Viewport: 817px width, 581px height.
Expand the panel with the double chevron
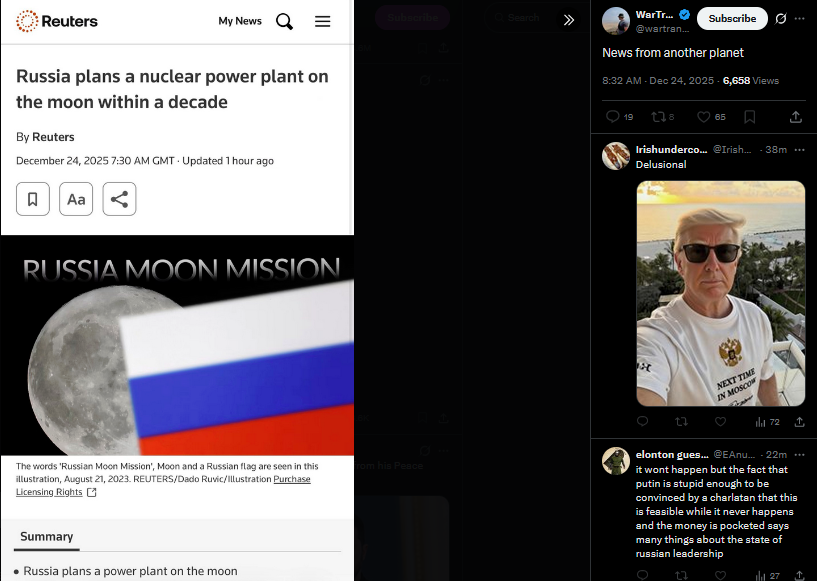pos(569,20)
